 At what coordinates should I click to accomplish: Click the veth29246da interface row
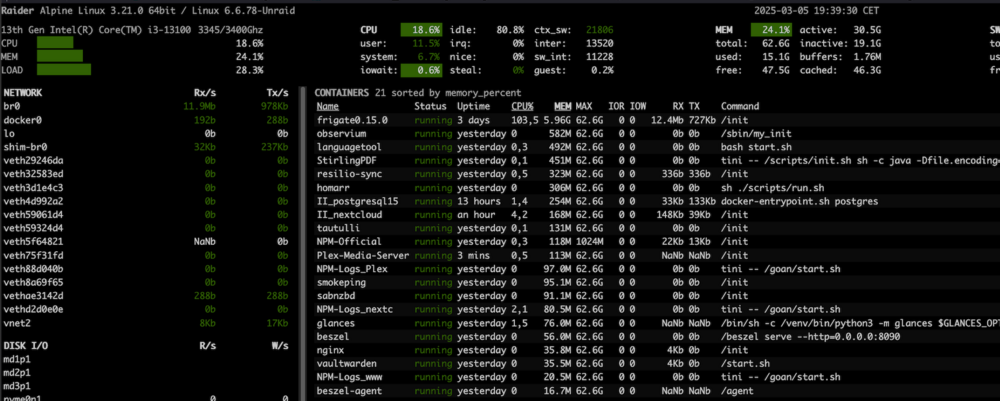coord(145,161)
